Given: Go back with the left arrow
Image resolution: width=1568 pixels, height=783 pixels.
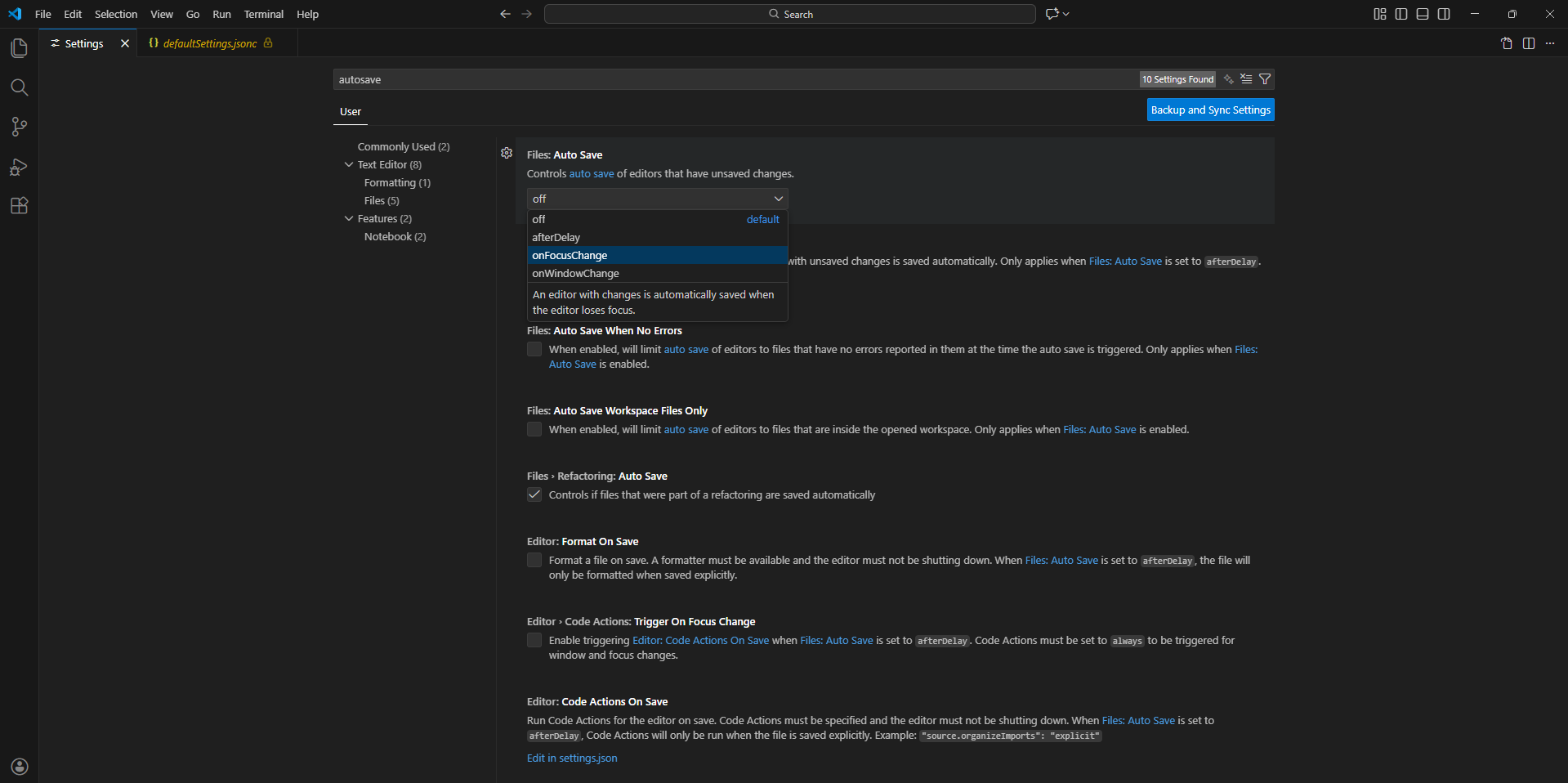Looking at the screenshot, I should 505,14.
